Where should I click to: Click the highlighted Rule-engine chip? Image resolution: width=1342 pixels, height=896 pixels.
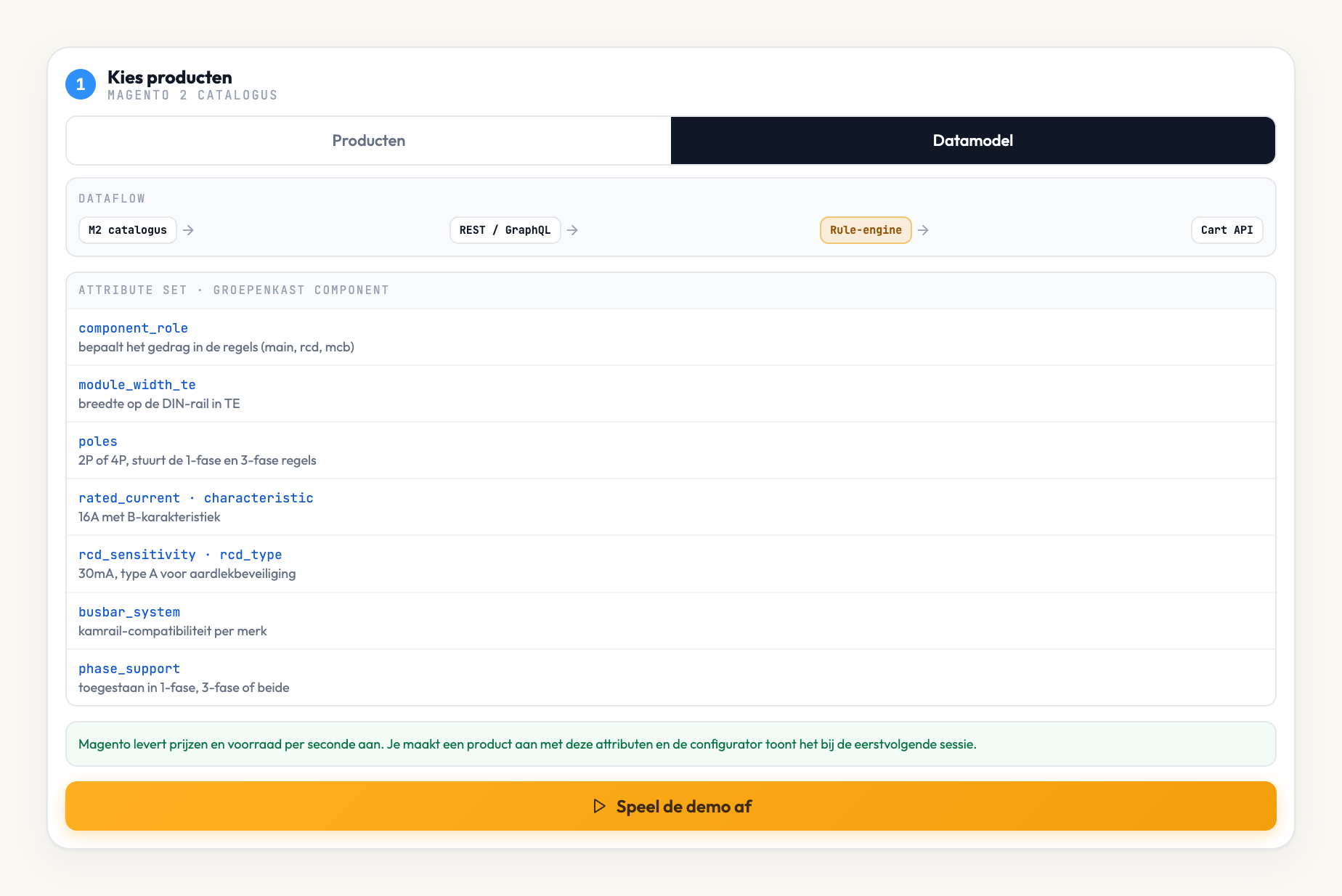pyautogui.click(x=866, y=230)
